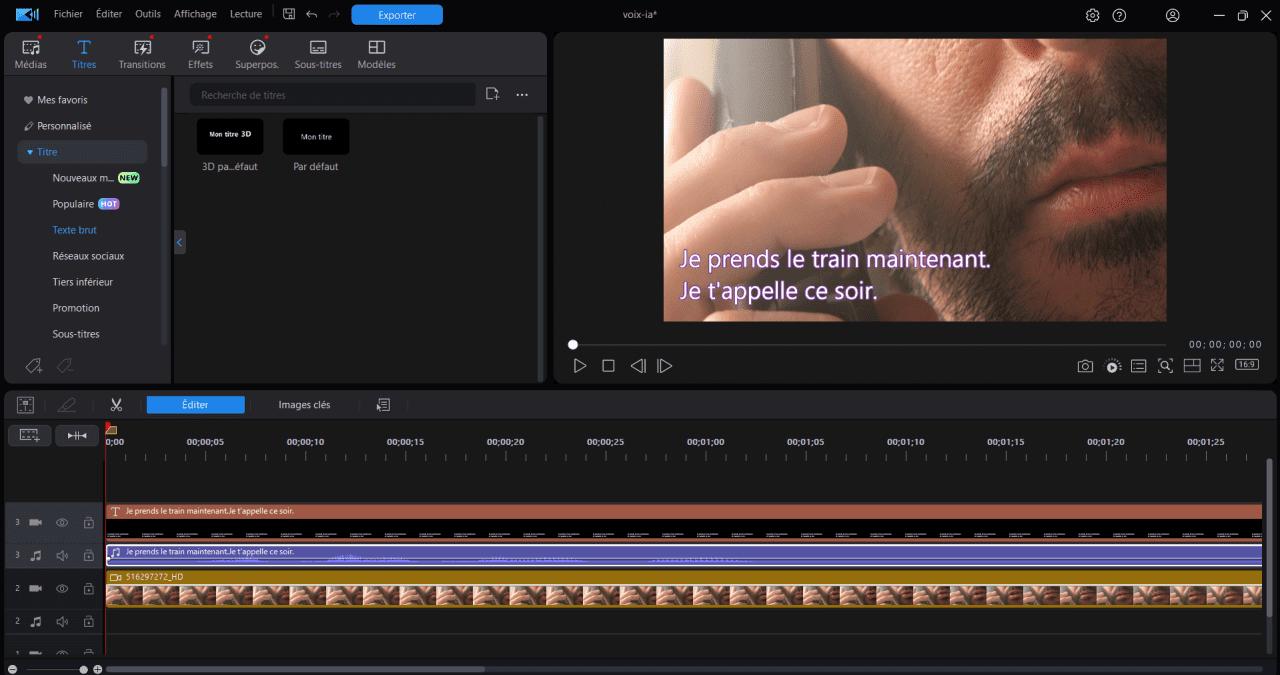Viewport: 1280px width, 675px height.
Task: Select the scissors split tool
Action: [x=116, y=404]
